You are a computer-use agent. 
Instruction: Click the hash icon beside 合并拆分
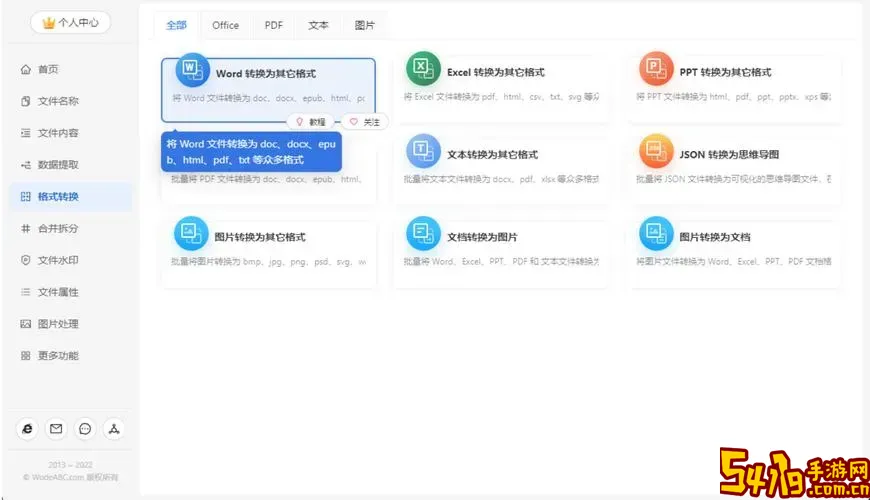(x=26, y=228)
